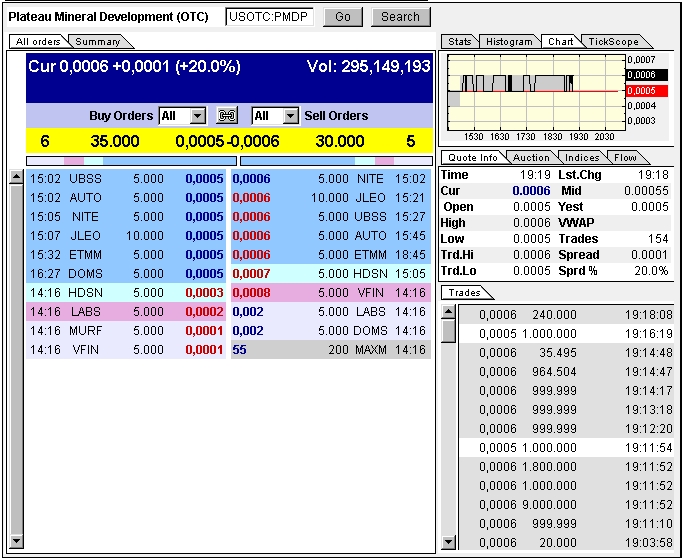Switch to the Summary tab
The image size is (683, 559).
98,41
